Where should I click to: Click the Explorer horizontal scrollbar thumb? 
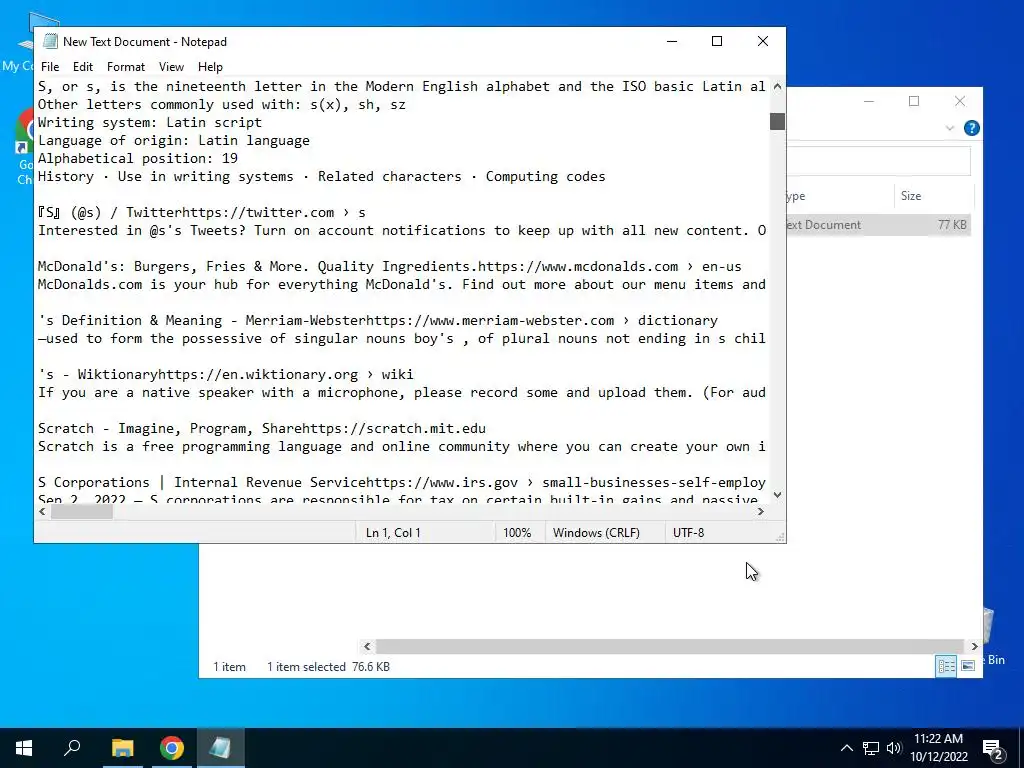pyautogui.click(x=670, y=647)
